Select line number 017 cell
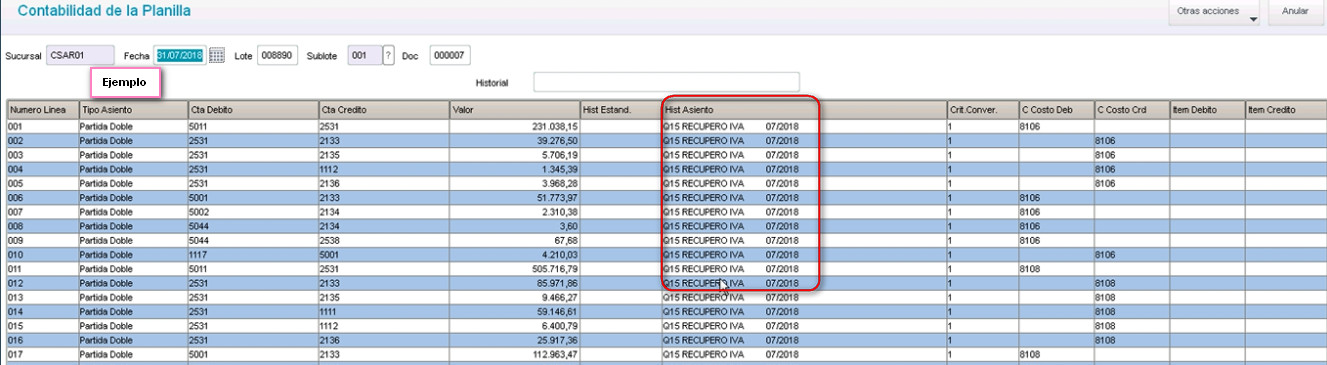Viewport: 1327px width, 365px height. tap(42, 354)
